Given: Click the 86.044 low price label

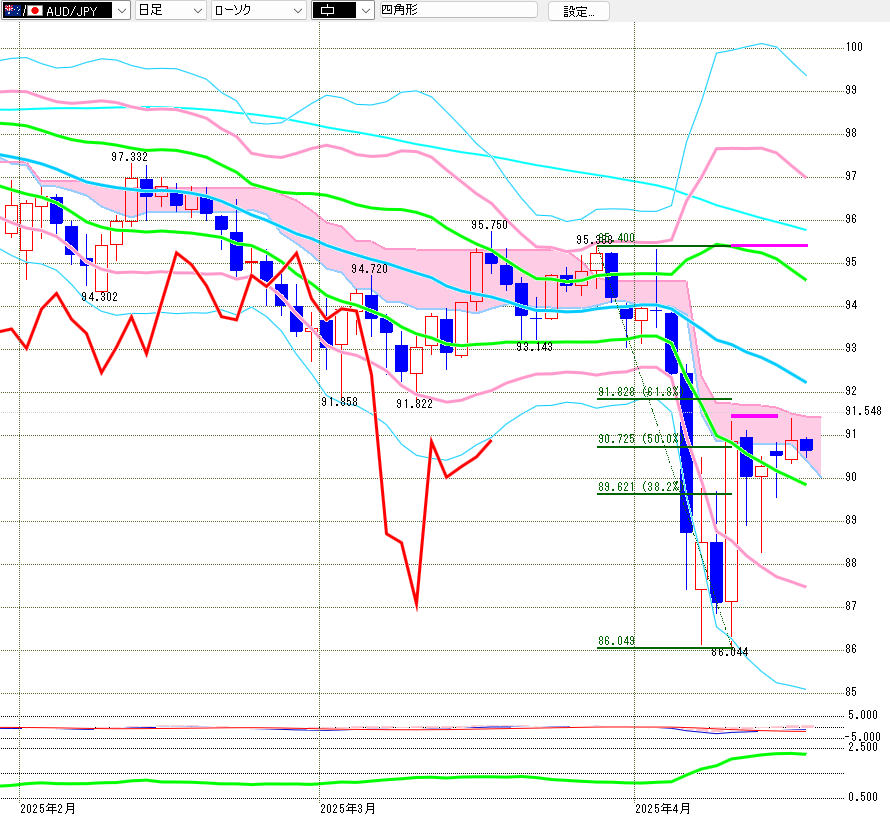Looking at the screenshot, I should [x=729, y=653].
